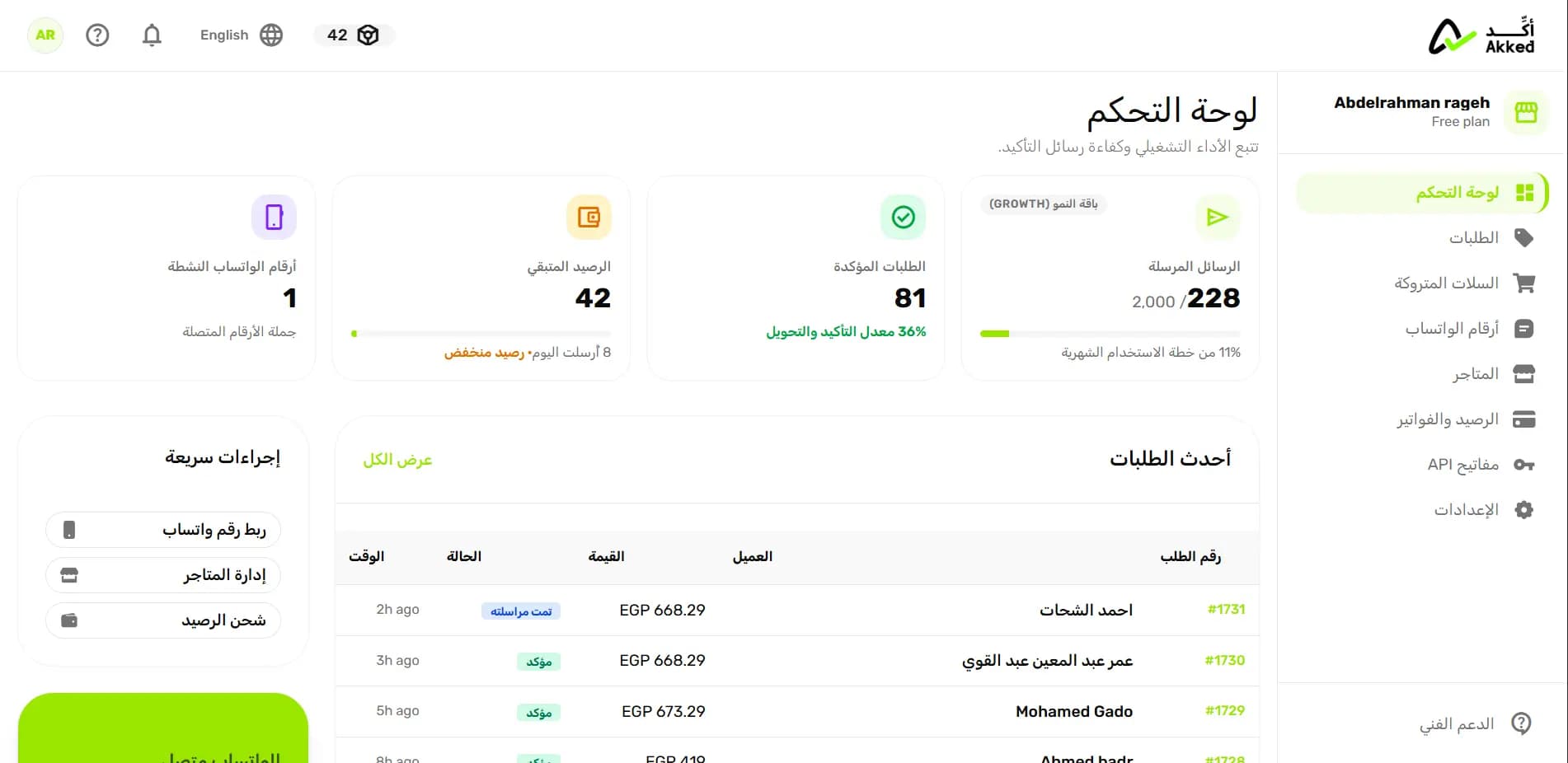The height and width of the screenshot is (763, 1568).
Task: Click customer name احمد الشحات
Action: (1086, 611)
